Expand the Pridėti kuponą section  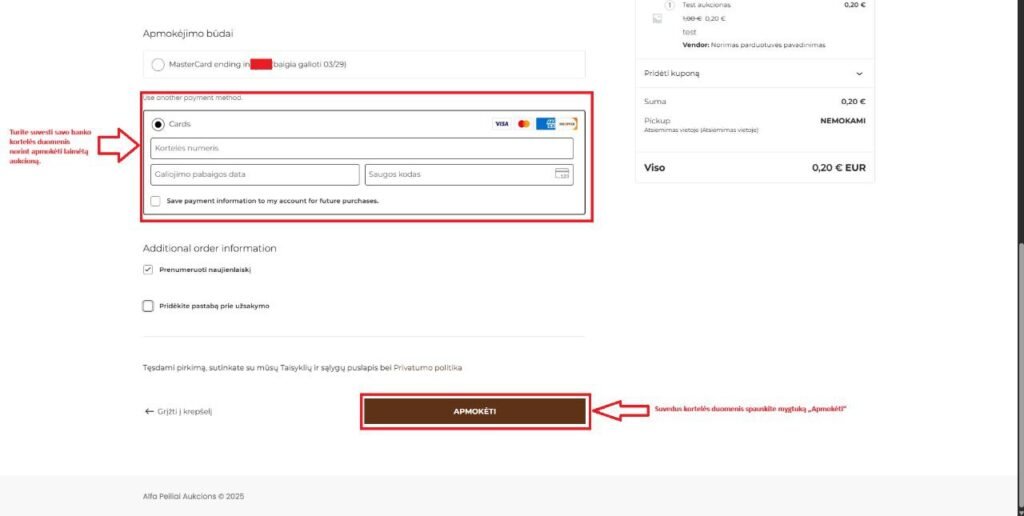point(858,73)
